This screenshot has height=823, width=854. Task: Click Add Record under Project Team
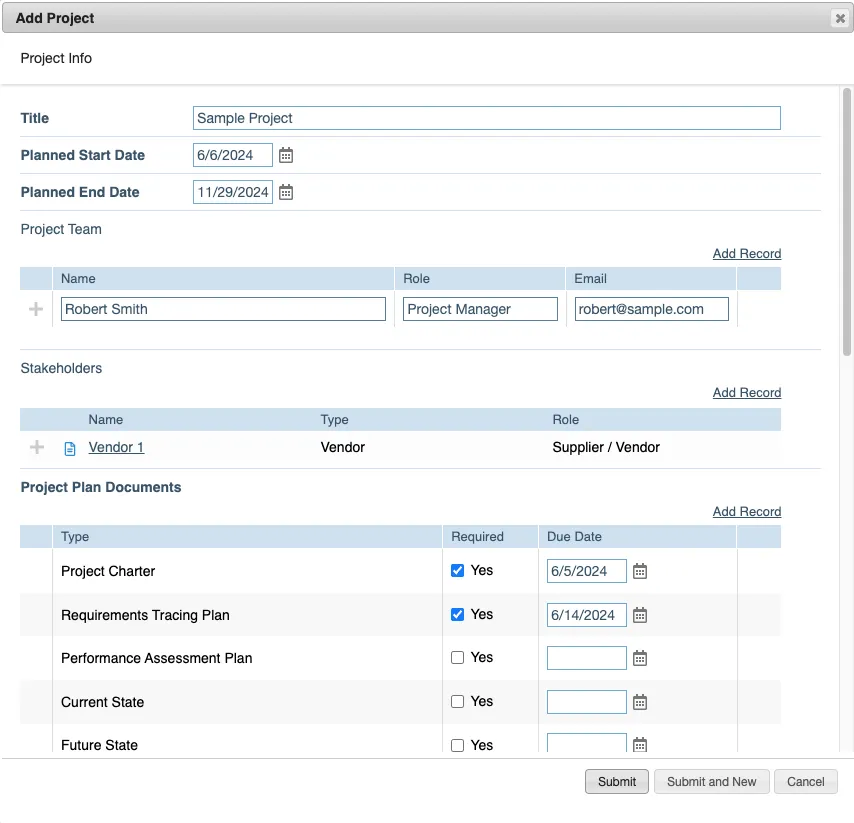pos(746,253)
